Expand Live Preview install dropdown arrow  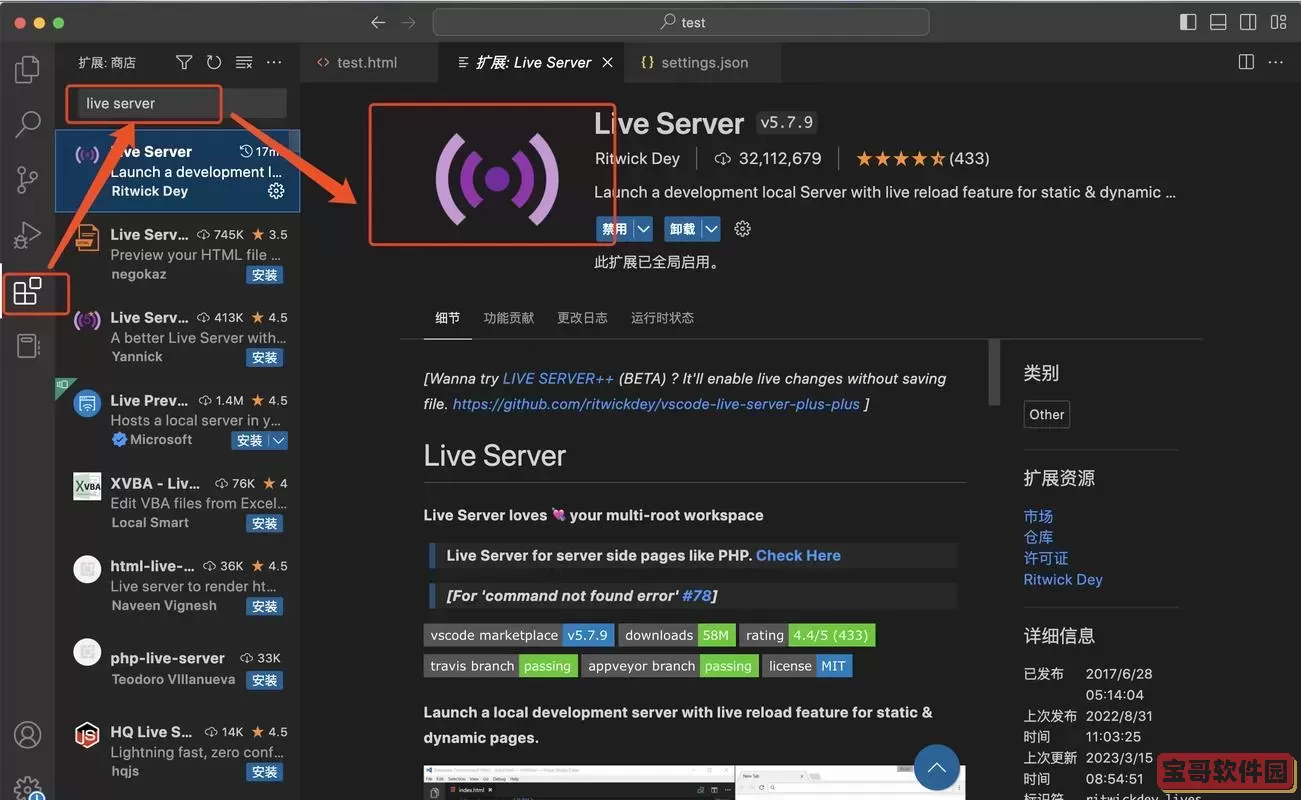click(278, 440)
